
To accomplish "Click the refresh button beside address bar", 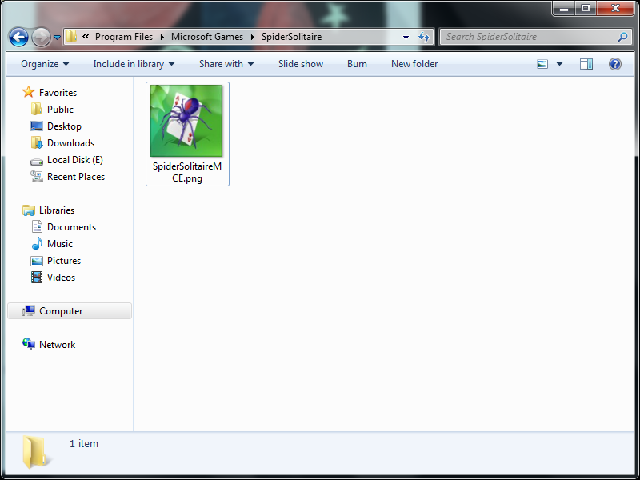I will coord(423,37).
